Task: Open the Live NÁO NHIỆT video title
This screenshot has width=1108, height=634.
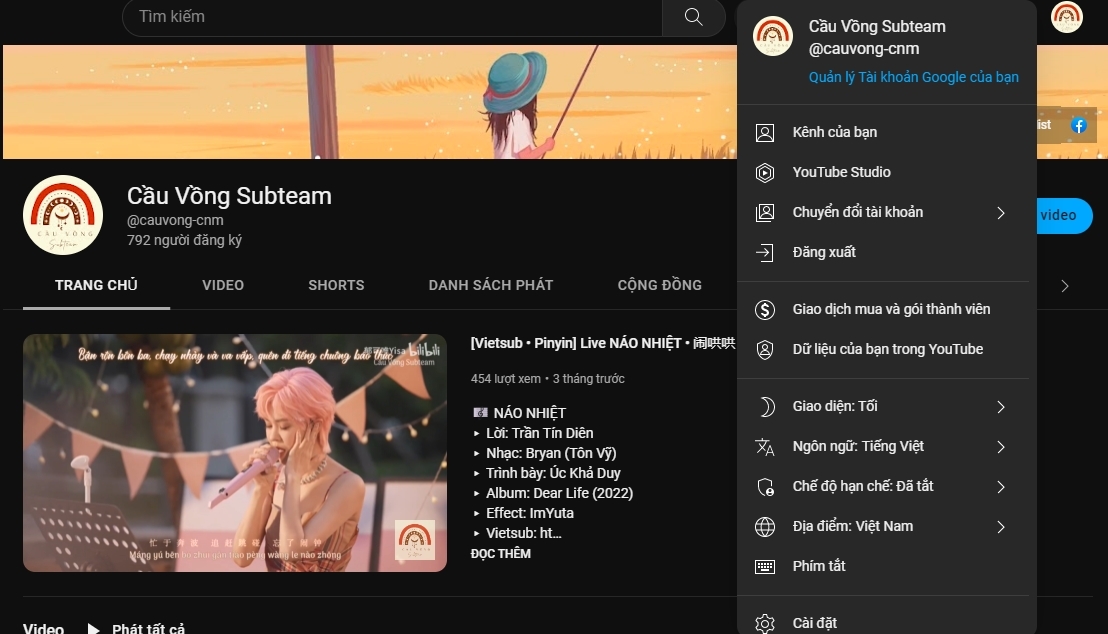Action: click(603, 344)
